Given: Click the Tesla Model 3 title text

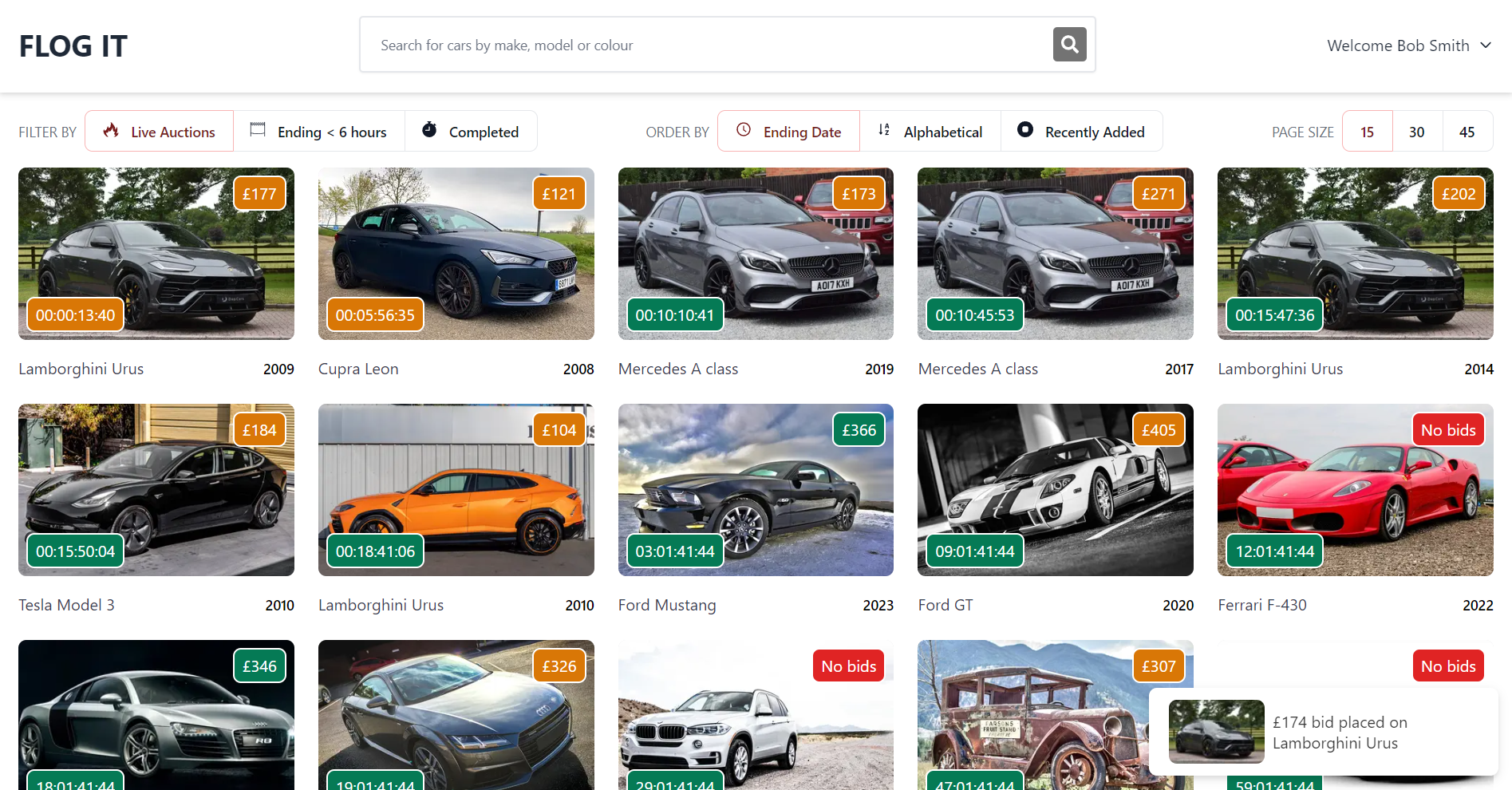Looking at the screenshot, I should coord(67,605).
